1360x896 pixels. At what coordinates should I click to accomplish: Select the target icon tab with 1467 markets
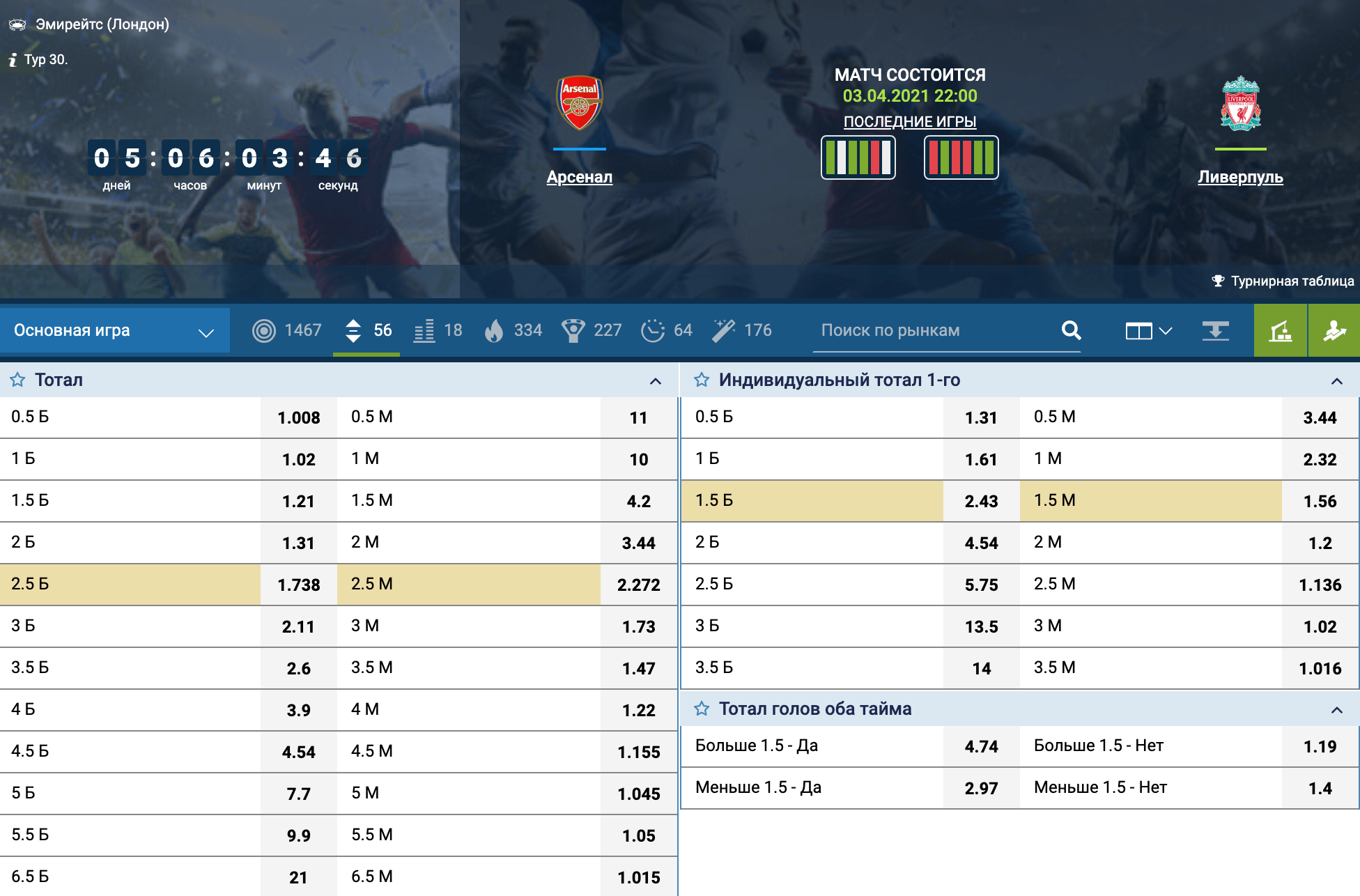pos(287,330)
